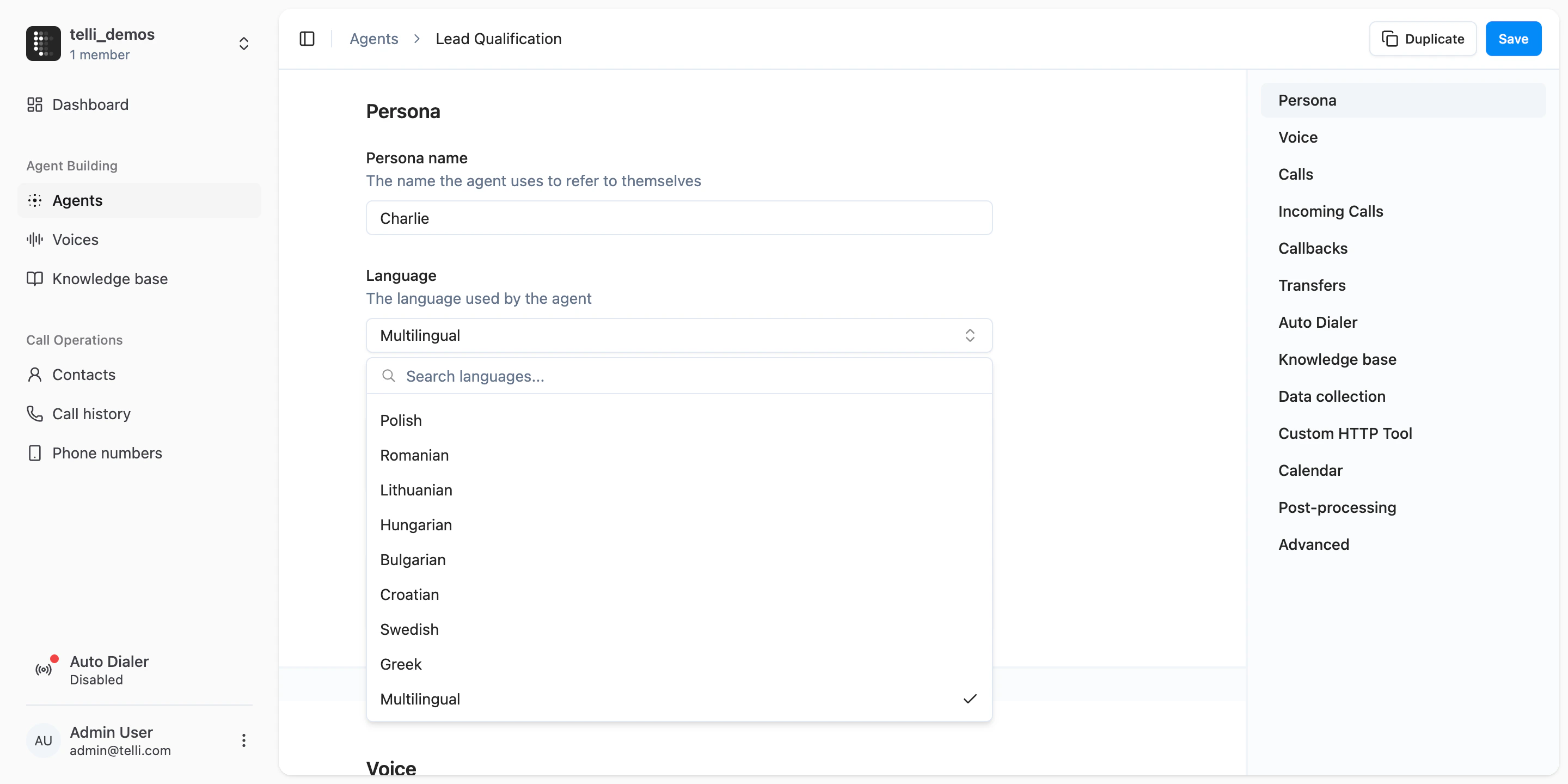Open the workspace switcher chevron
1568x784 pixels.
243,43
